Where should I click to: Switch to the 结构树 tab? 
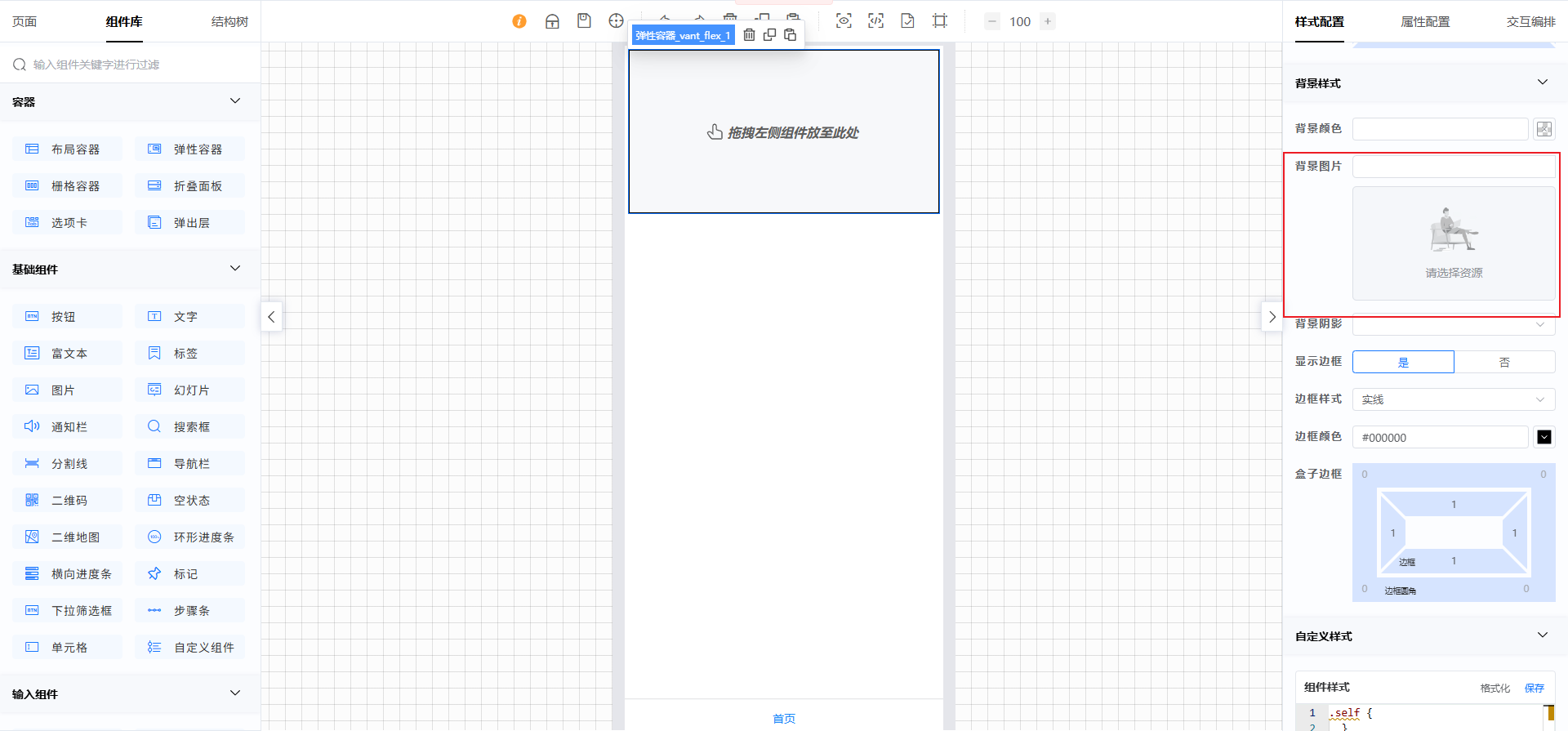pyautogui.click(x=229, y=22)
